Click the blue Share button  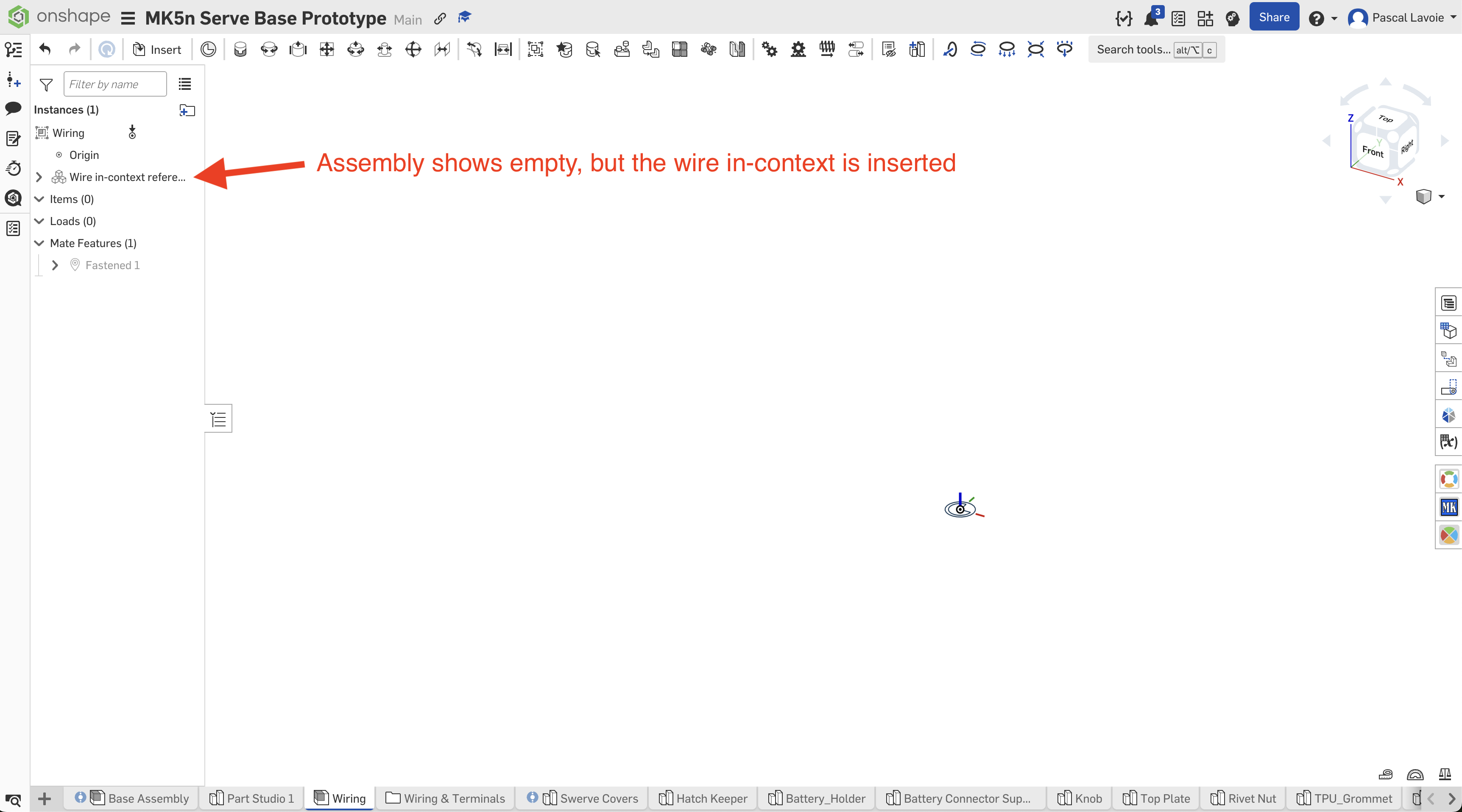1274,18
